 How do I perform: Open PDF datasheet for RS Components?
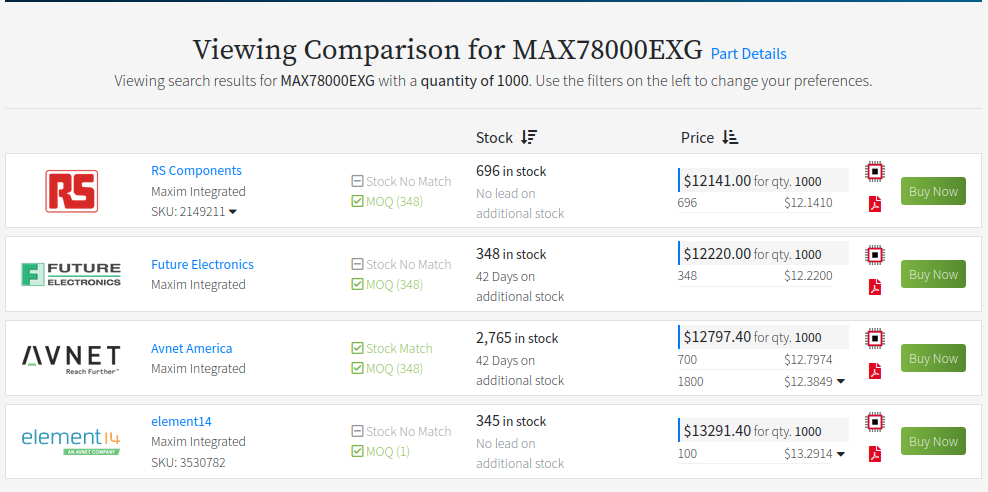point(875,204)
